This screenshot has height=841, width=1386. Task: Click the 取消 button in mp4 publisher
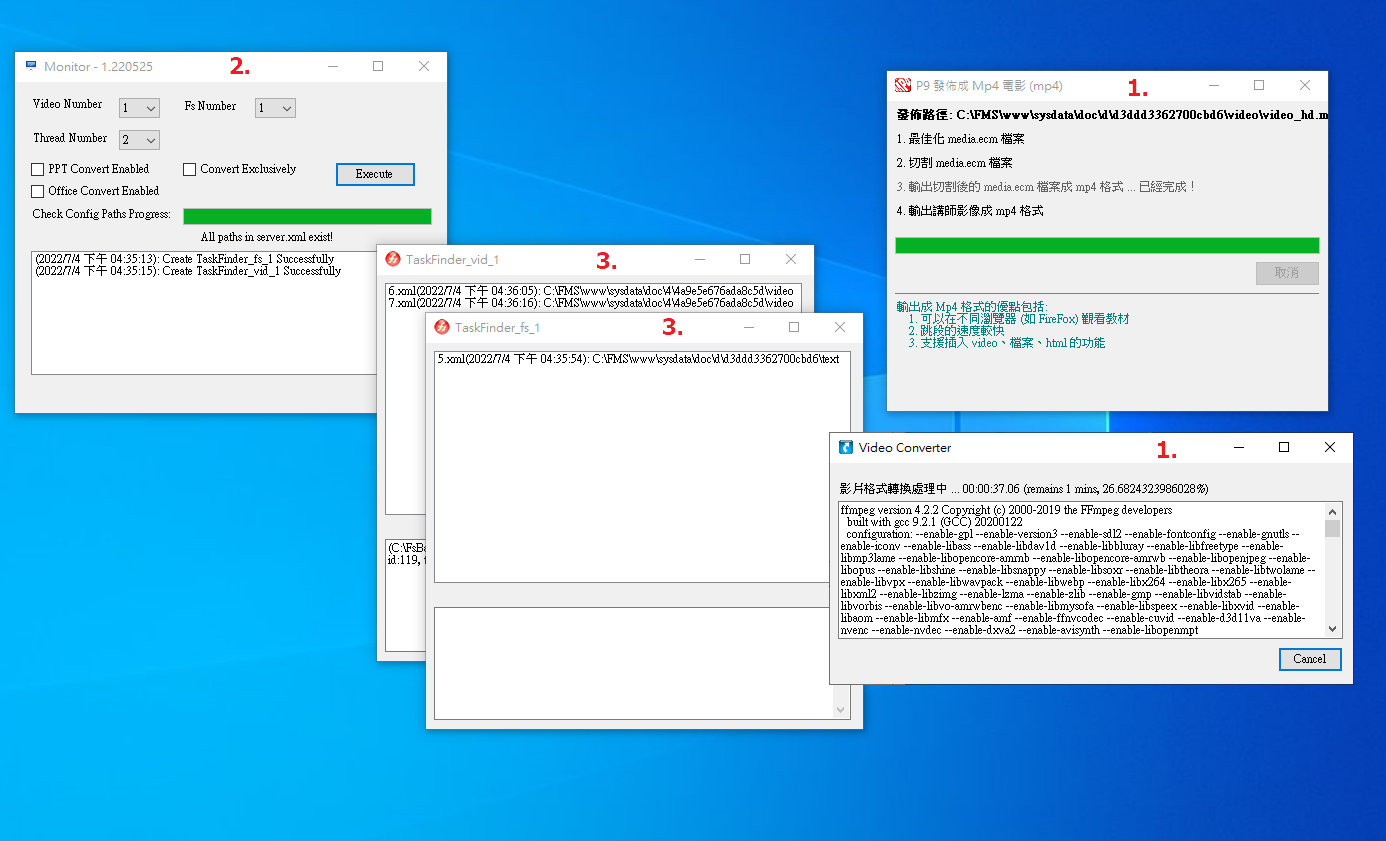point(1287,273)
